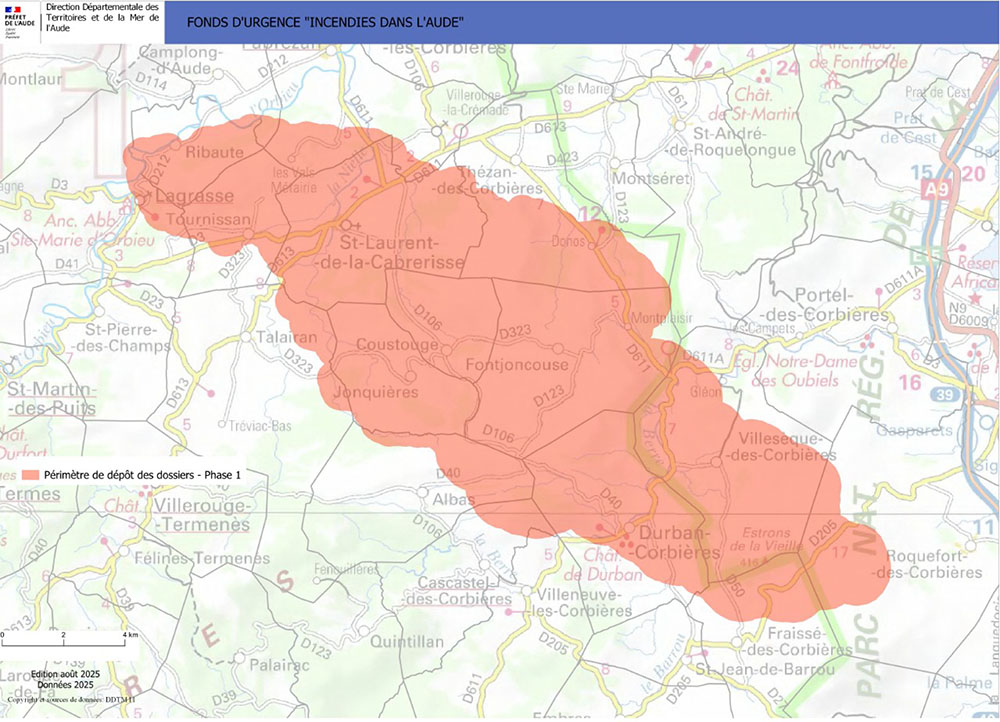Image resolution: width=1000 pixels, height=722 pixels.
Task: Click the Durban-Corbières town label
Action: click(x=665, y=542)
